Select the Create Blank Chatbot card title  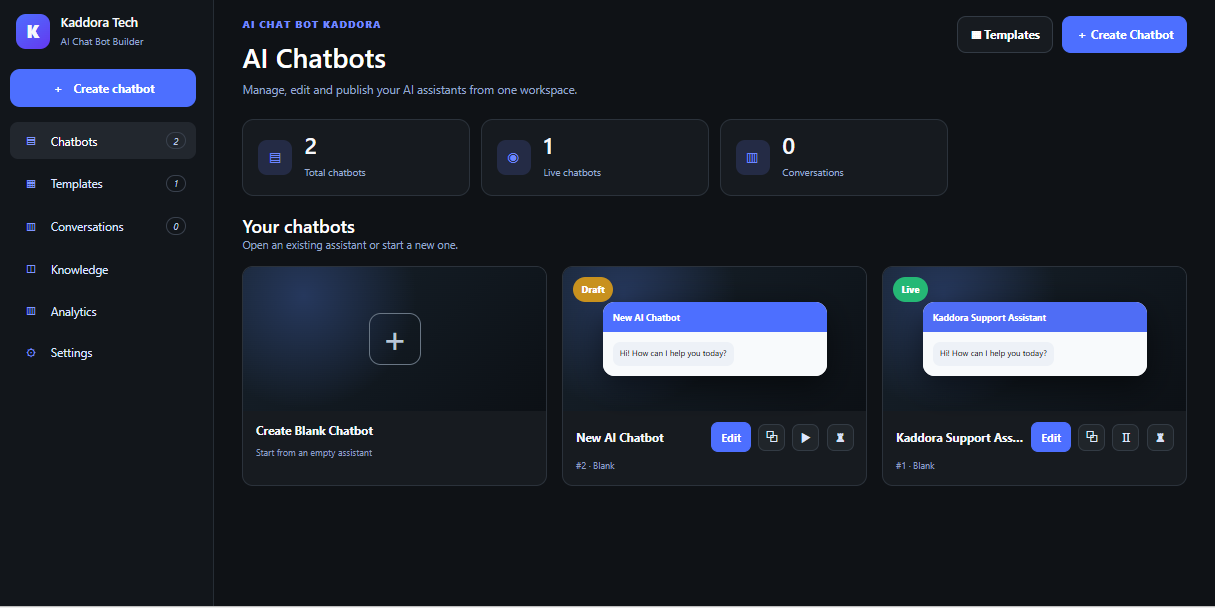pyautogui.click(x=314, y=431)
